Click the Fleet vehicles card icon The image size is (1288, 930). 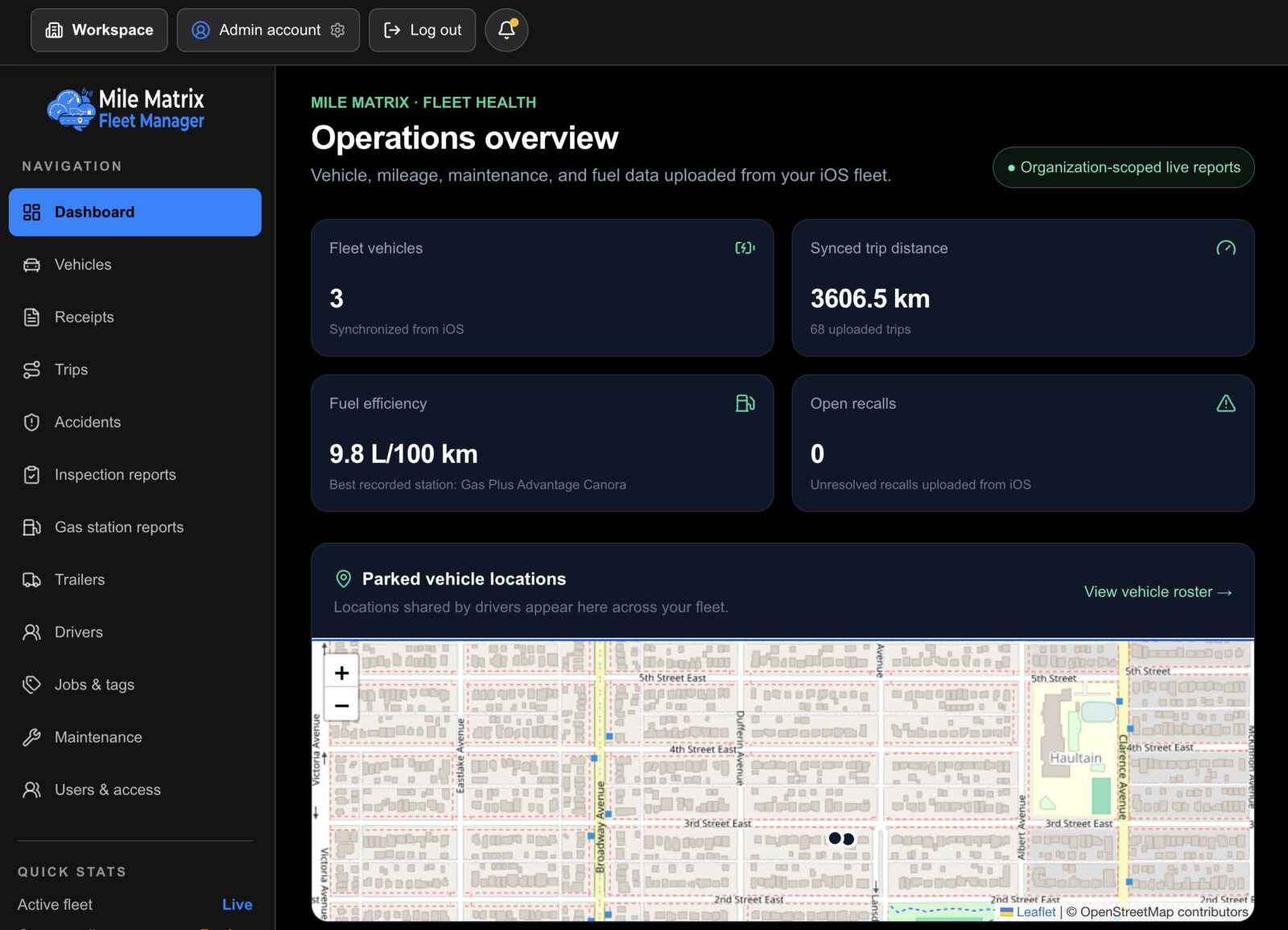coord(745,248)
